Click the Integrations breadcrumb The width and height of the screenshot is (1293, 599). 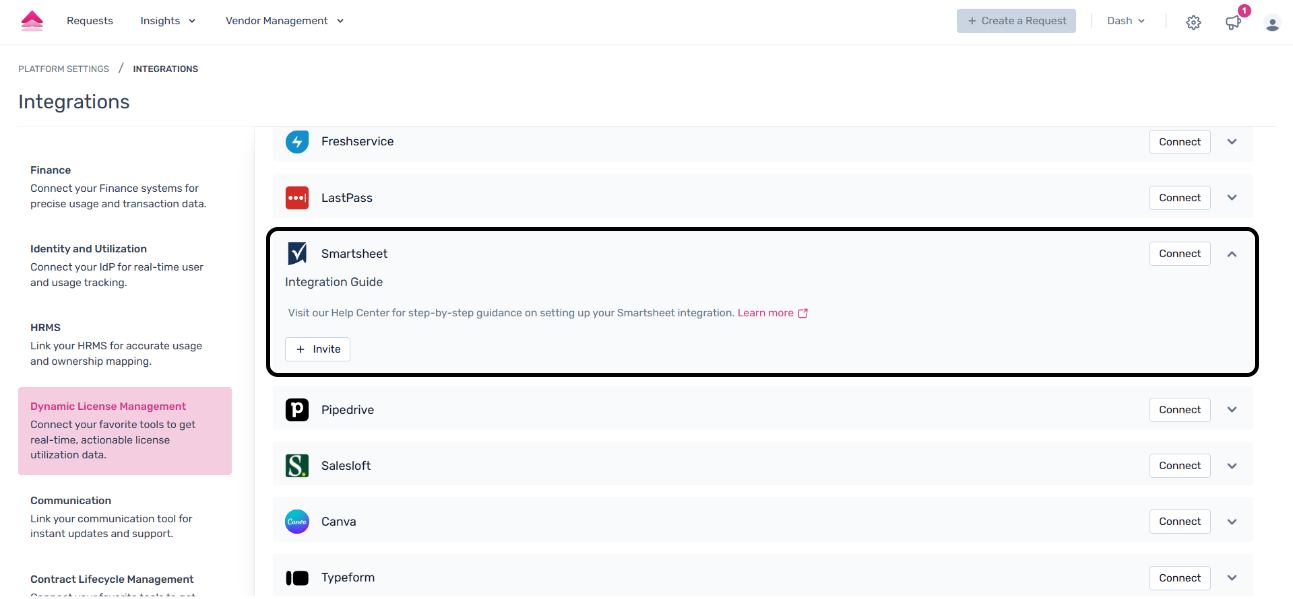click(x=165, y=69)
